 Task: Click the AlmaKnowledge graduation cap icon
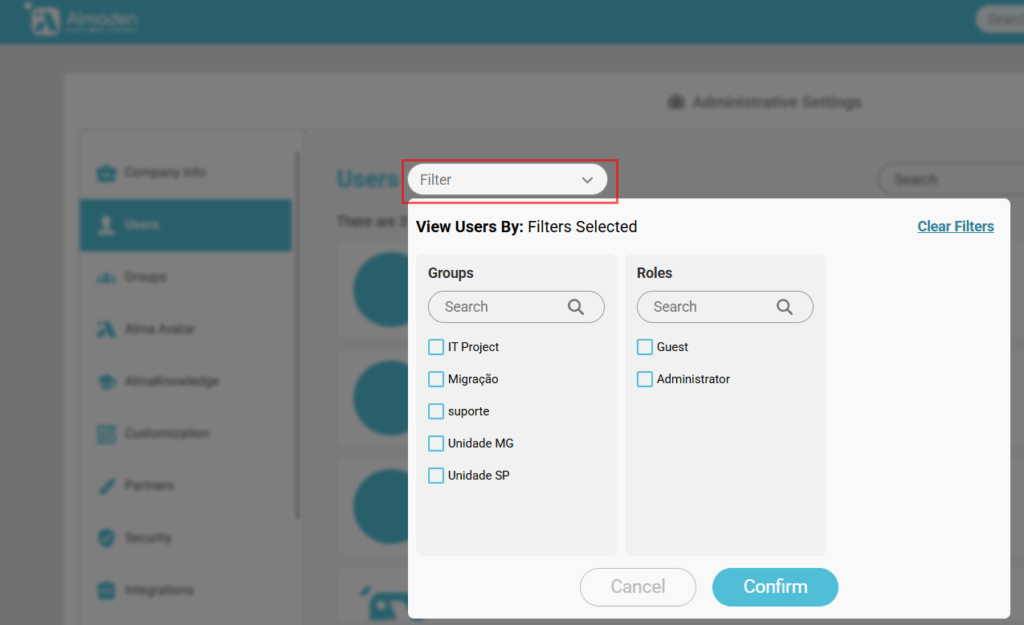tap(106, 381)
